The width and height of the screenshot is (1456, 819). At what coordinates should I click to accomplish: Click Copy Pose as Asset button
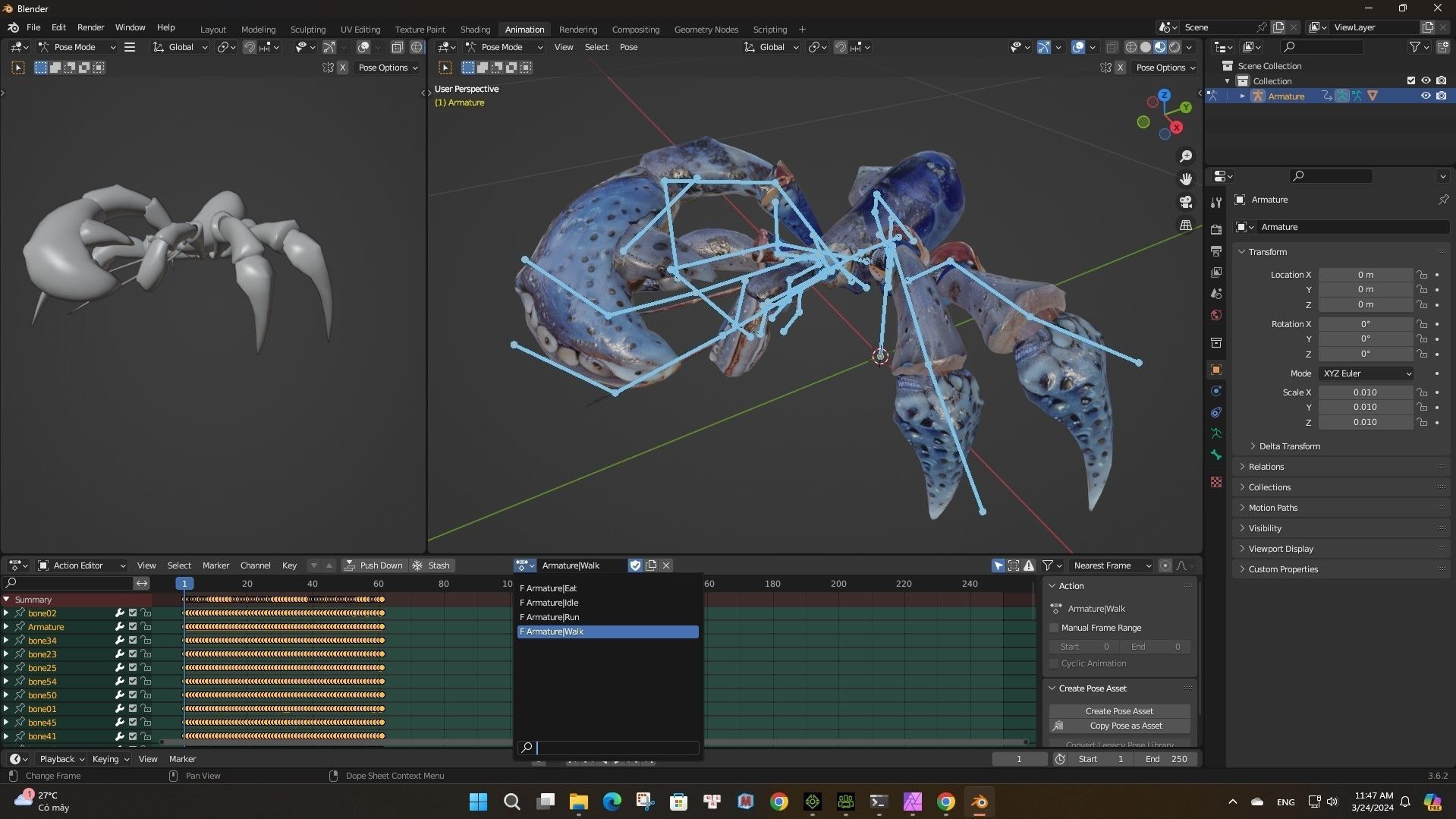[x=1119, y=726]
